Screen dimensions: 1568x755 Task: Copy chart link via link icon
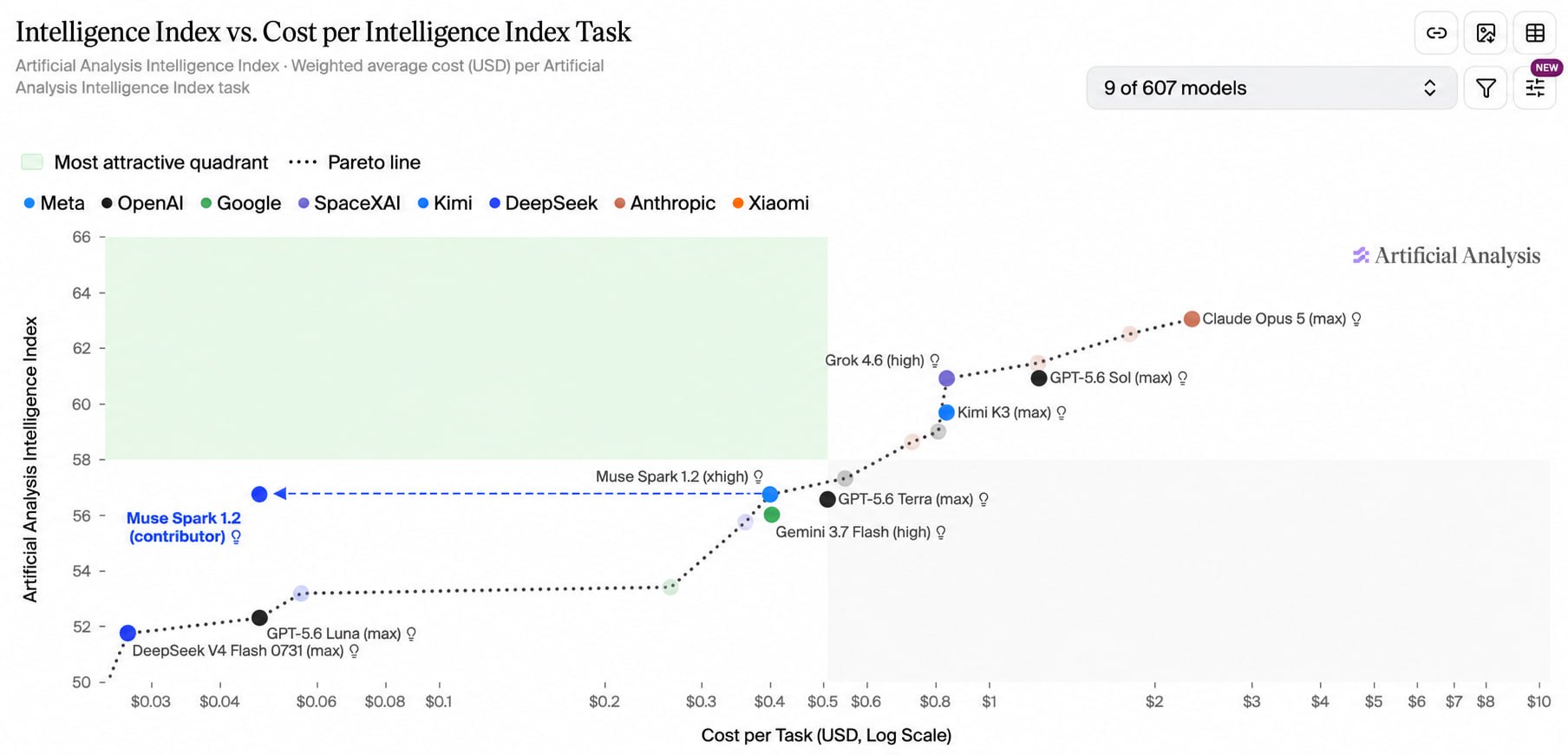tap(1436, 33)
